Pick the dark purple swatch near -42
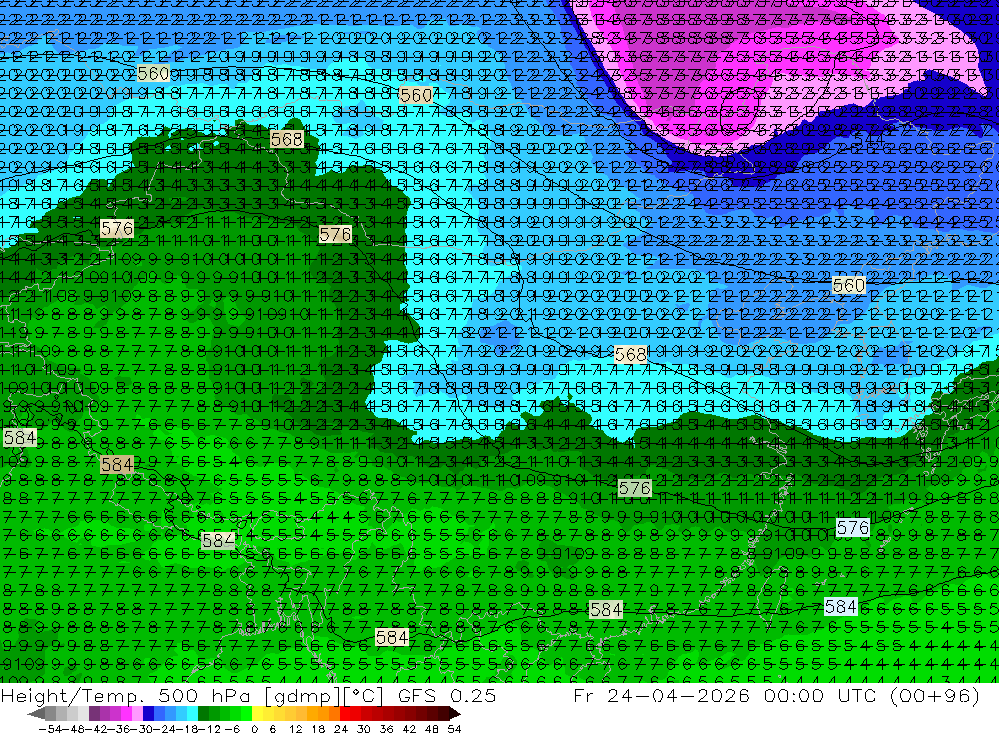 coord(94,714)
